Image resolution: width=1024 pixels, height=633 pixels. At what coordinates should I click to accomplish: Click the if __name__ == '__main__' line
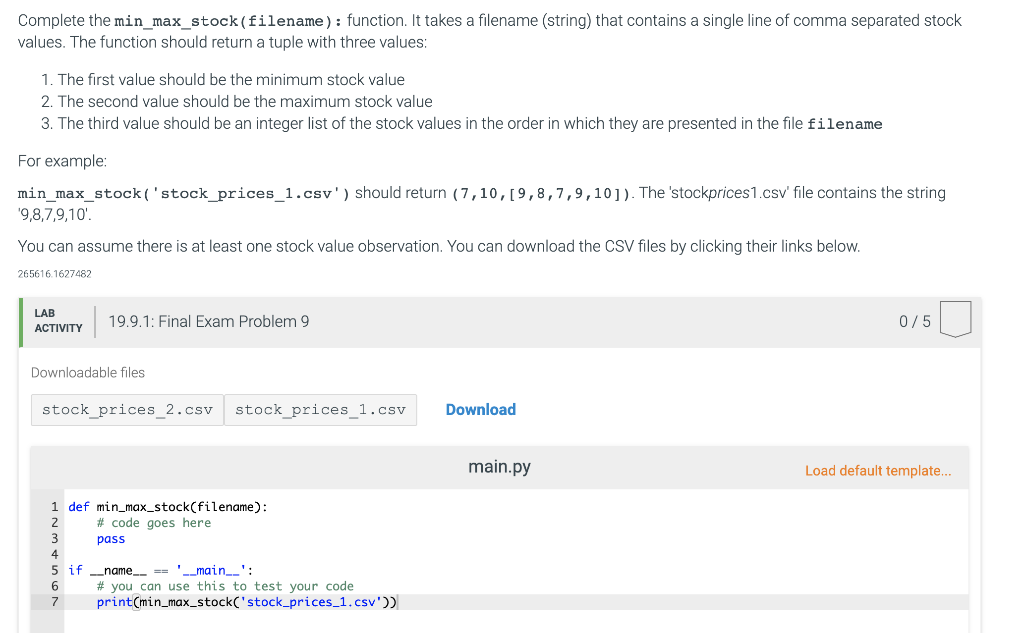(x=160, y=570)
